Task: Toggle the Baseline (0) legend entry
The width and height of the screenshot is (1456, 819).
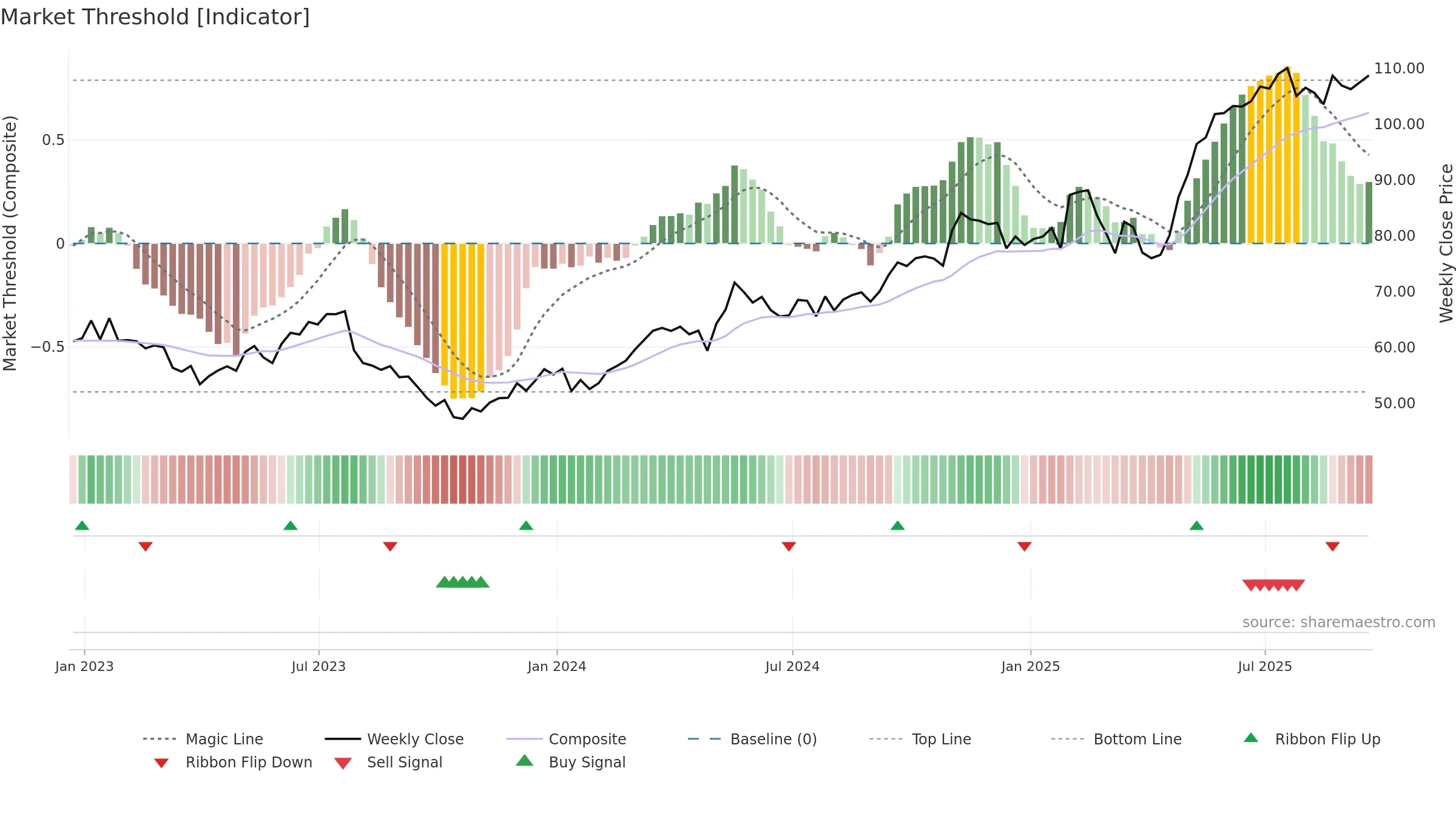Action: pyautogui.click(x=752, y=739)
